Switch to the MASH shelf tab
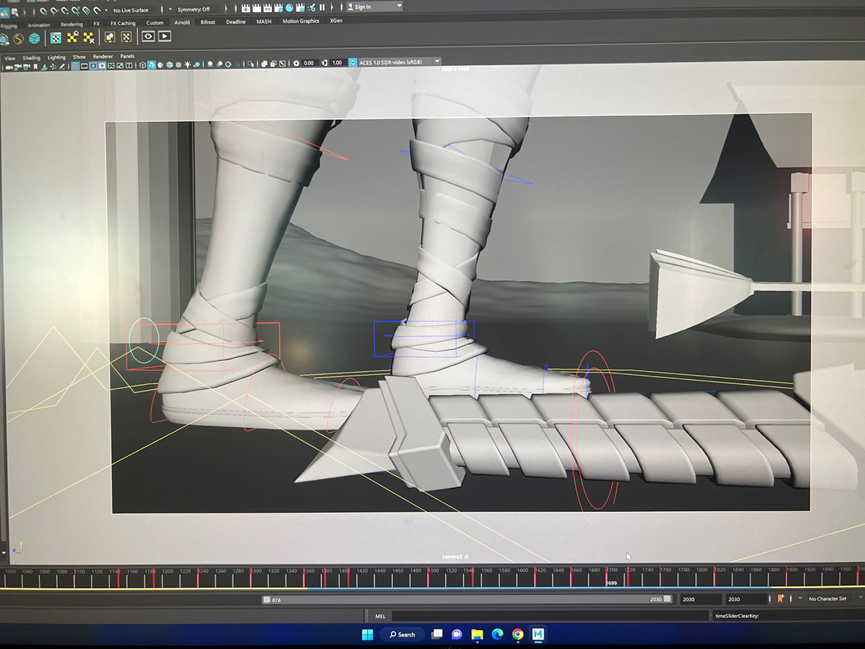 [x=264, y=22]
